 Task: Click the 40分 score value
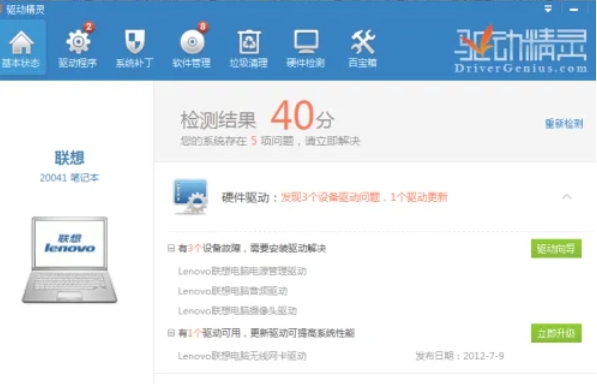pyautogui.click(x=302, y=116)
